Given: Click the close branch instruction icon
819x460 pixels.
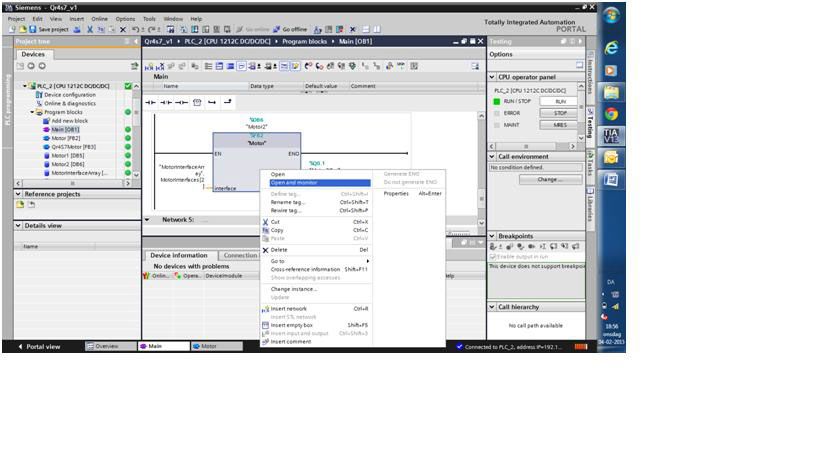Looking at the screenshot, I should coord(228,102).
